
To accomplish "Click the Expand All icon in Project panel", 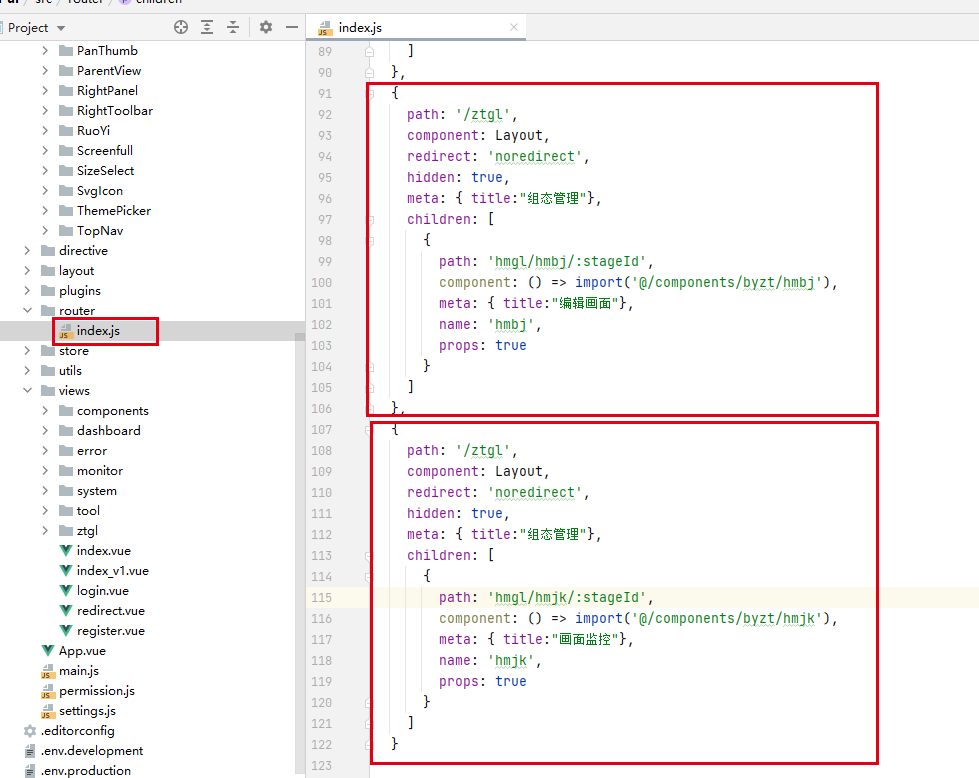I will [207, 28].
